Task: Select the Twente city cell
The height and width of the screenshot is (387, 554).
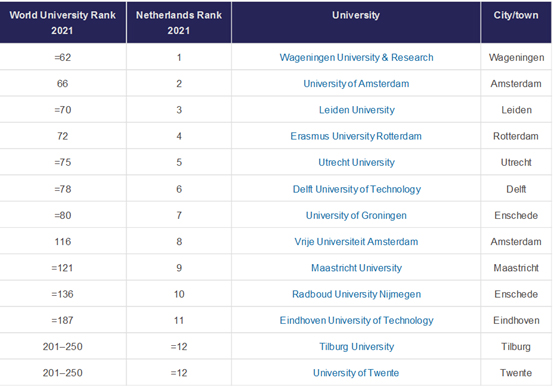Action: pyautogui.click(x=516, y=373)
